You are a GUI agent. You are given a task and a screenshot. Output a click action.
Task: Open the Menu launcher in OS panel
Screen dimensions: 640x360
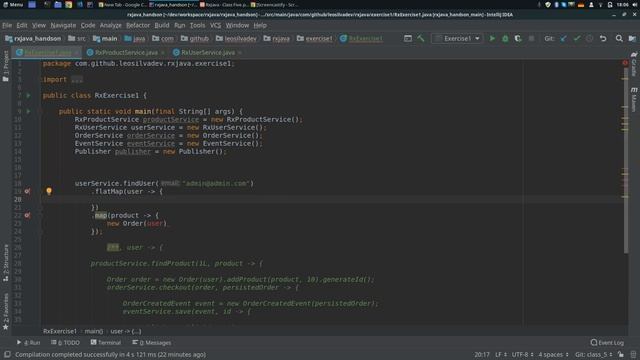13,4
